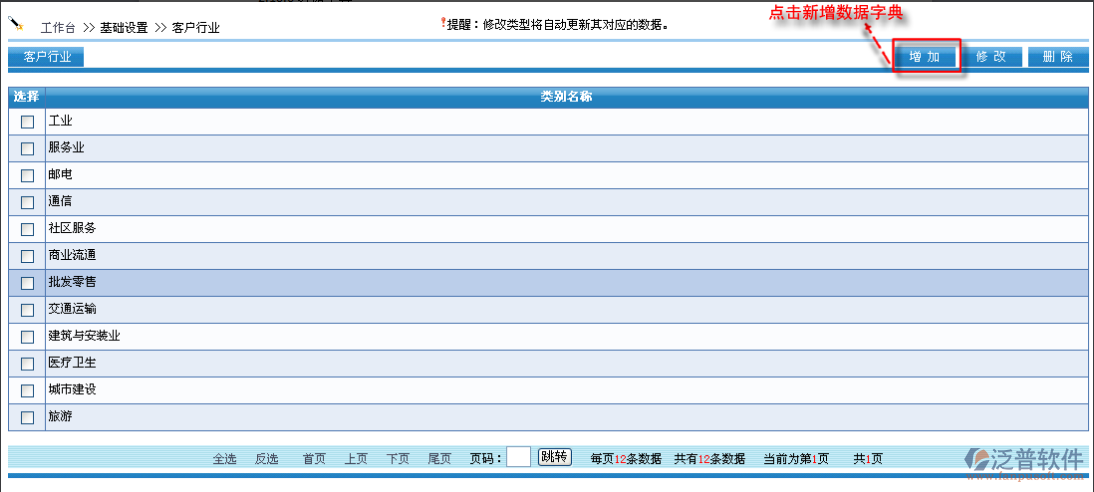Image resolution: width=1094 pixels, height=492 pixels.
Task: Enable the checkbox for 旅游
Action: [x=28, y=418]
